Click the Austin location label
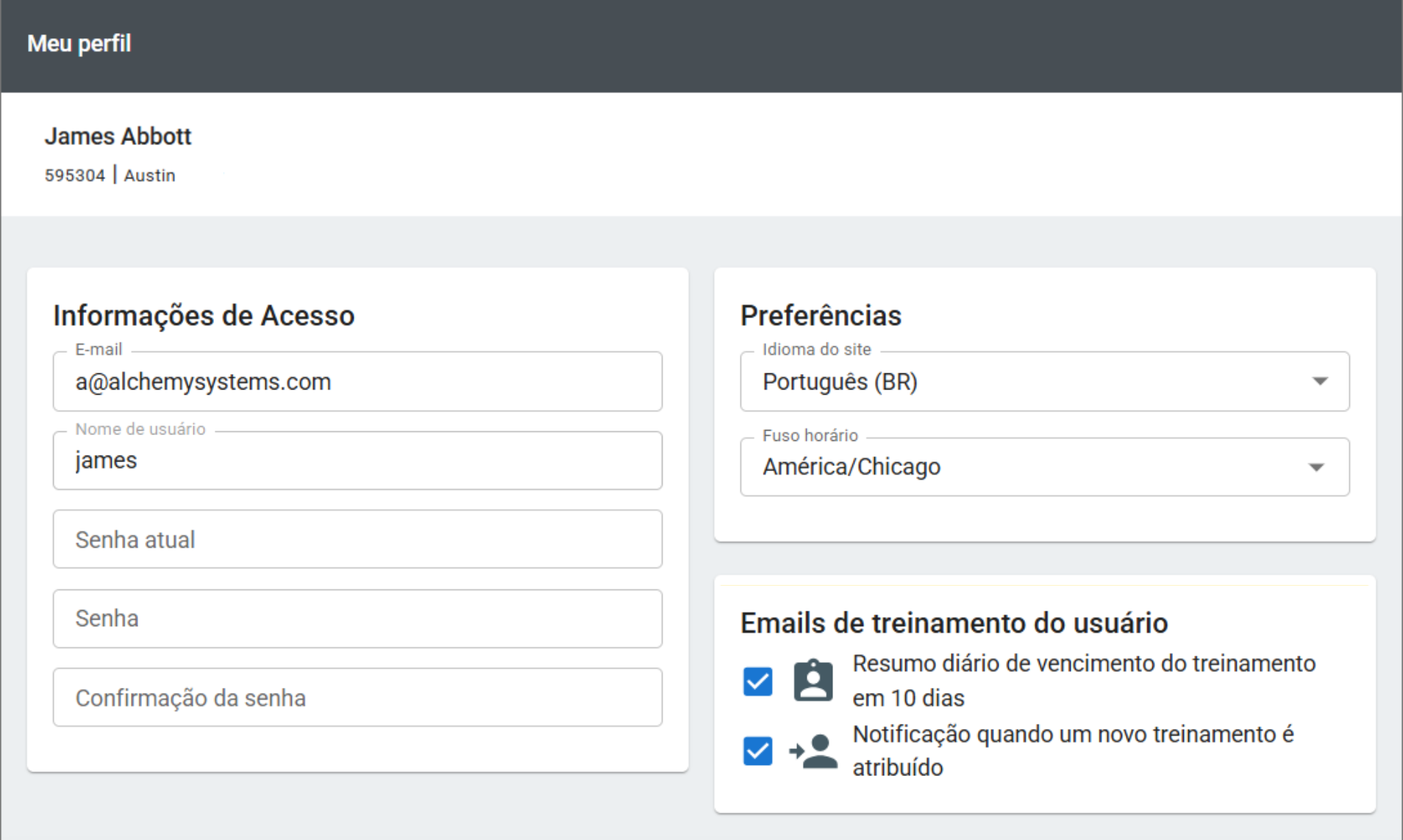The image size is (1403, 840). 150,175
